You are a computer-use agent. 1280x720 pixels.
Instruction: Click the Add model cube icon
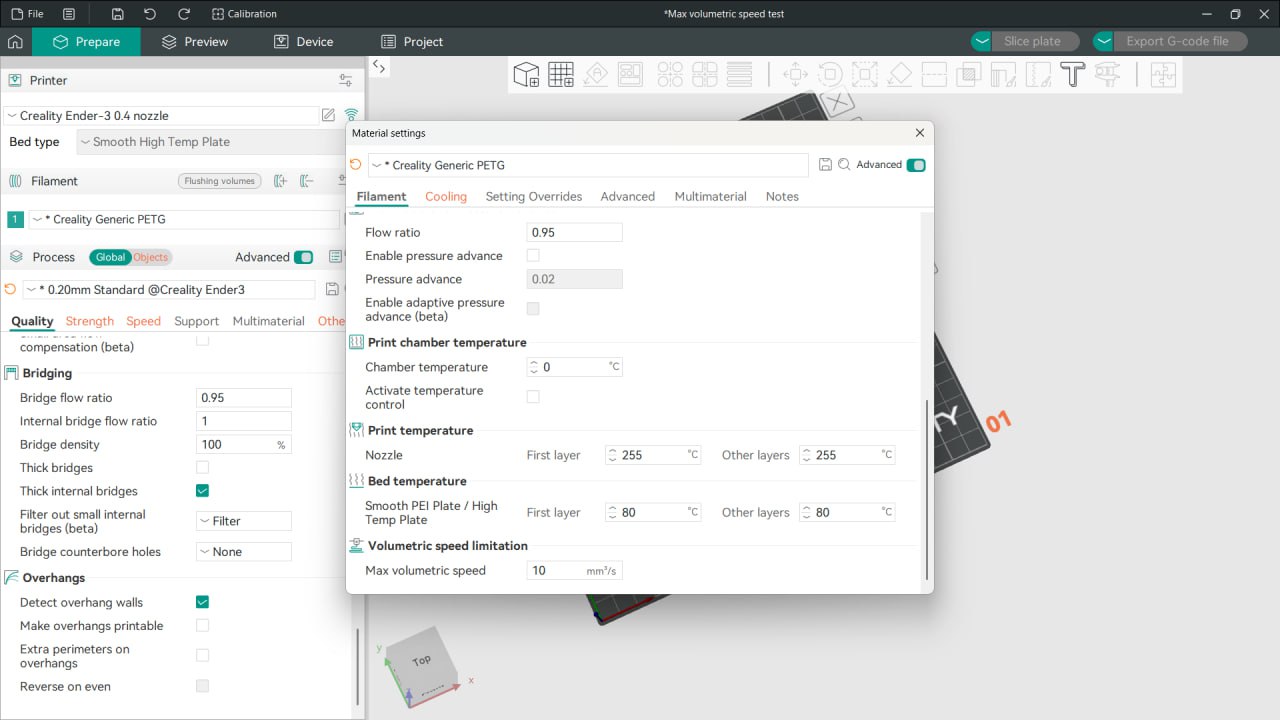click(x=526, y=75)
